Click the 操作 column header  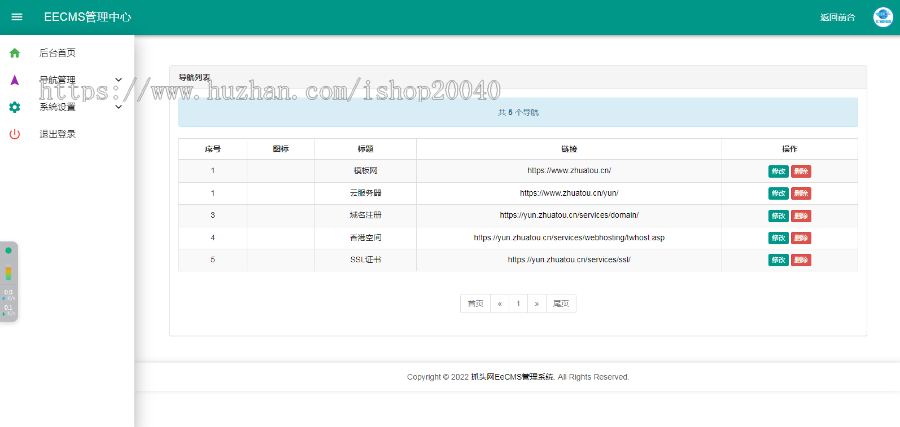pos(789,149)
